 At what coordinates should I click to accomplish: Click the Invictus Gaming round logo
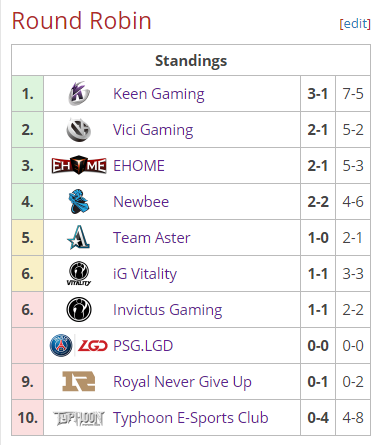pyautogui.click(x=79, y=310)
